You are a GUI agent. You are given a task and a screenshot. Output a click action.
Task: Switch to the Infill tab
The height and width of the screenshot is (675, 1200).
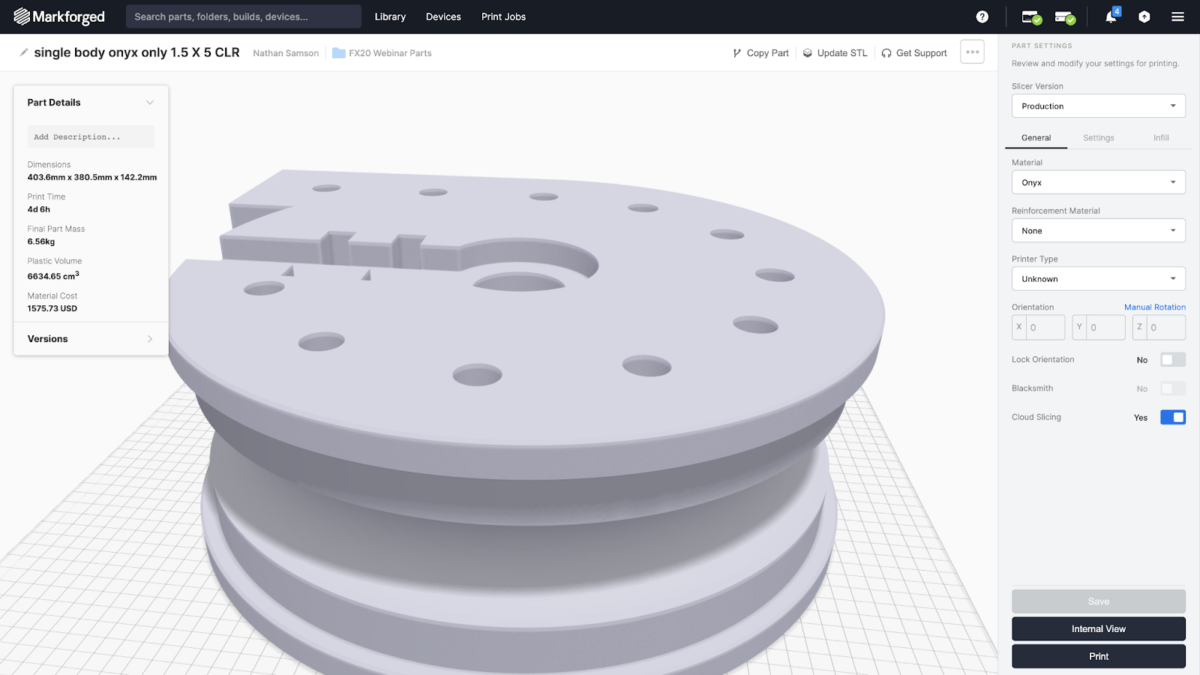click(x=1160, y=138)
